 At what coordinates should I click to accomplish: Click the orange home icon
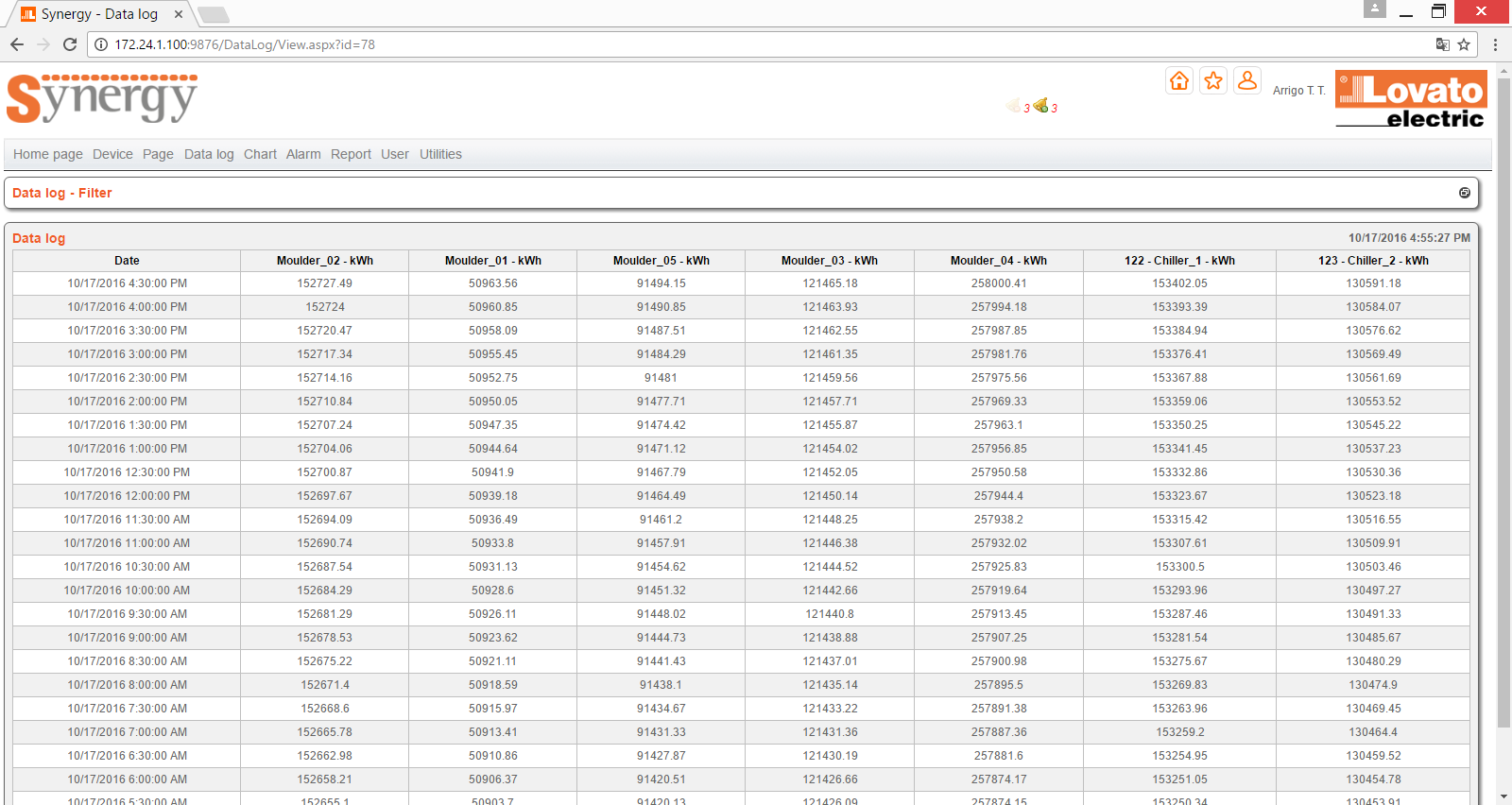[1179, 81]
